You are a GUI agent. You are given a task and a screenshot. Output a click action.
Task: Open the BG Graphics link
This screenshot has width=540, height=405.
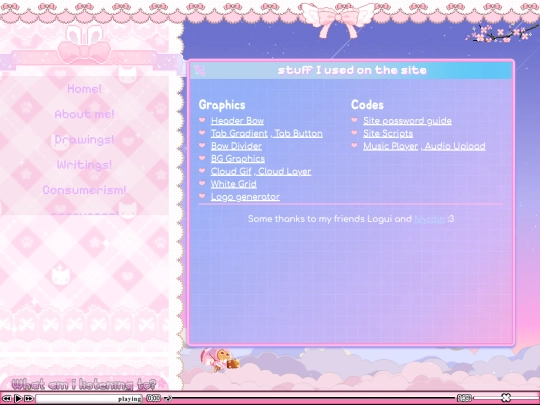(238, 159)
